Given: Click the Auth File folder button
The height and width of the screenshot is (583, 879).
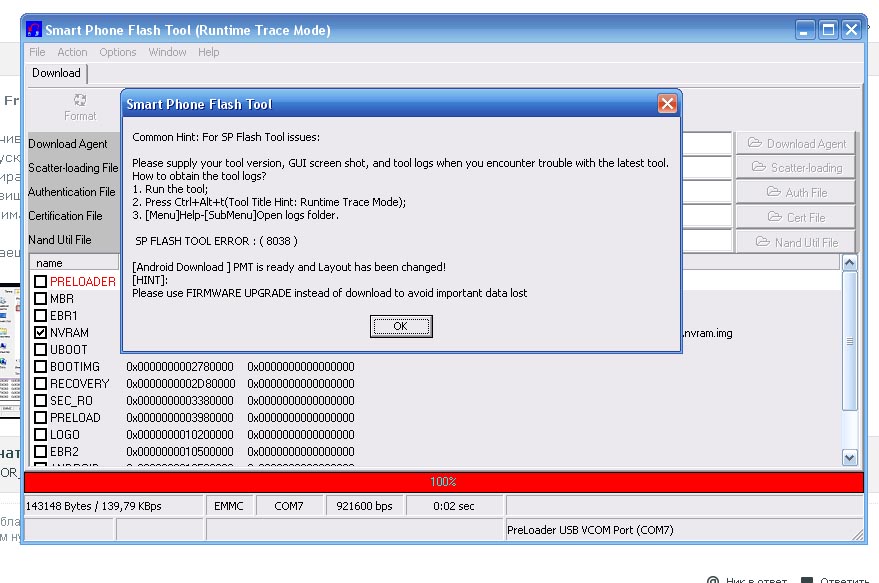Looking at the screenshot, I should tap(796, 192).
